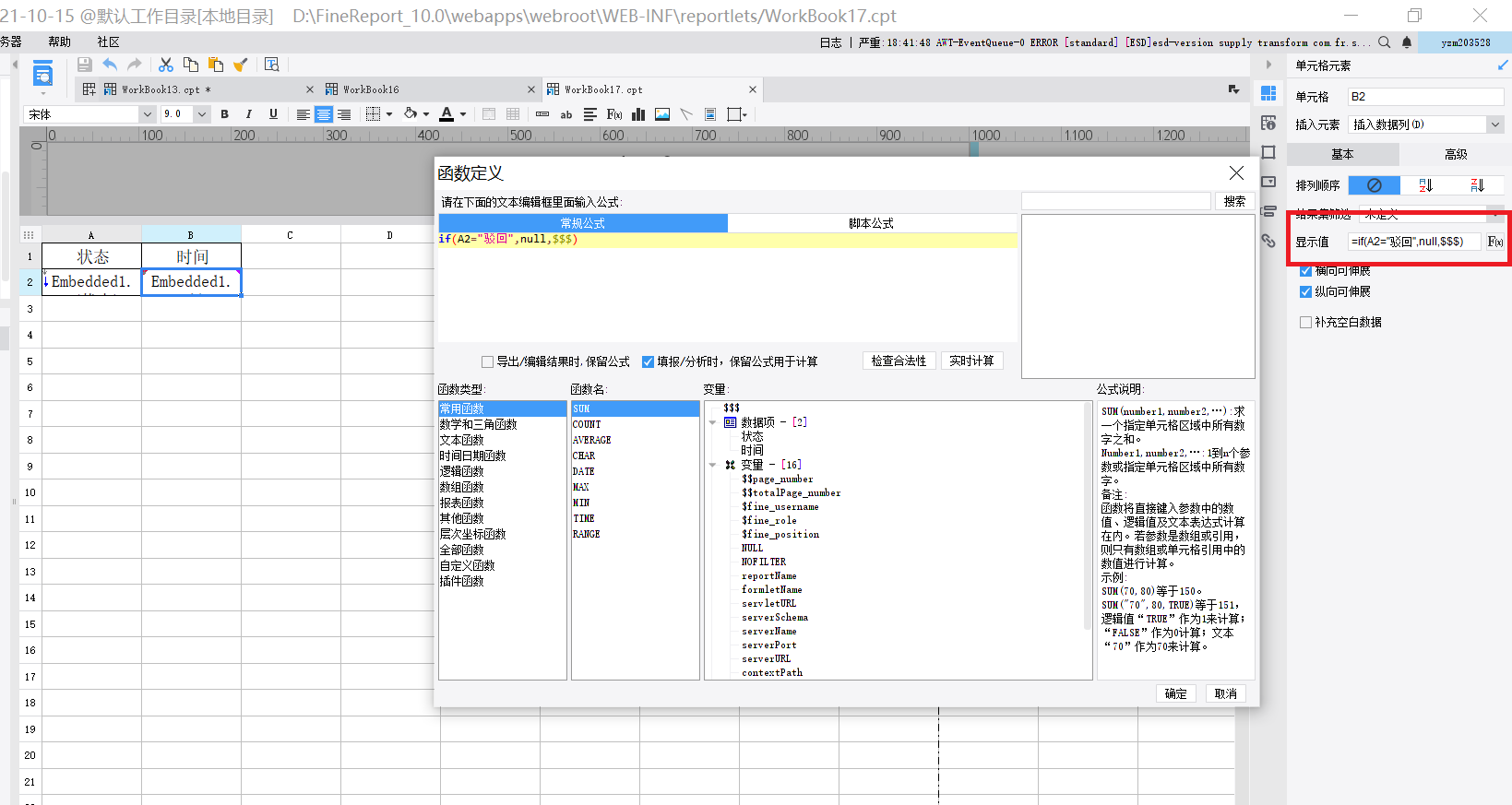Open the font size dropdown
The width and height of the screenshot is (1512, 805).
point(201,114)
